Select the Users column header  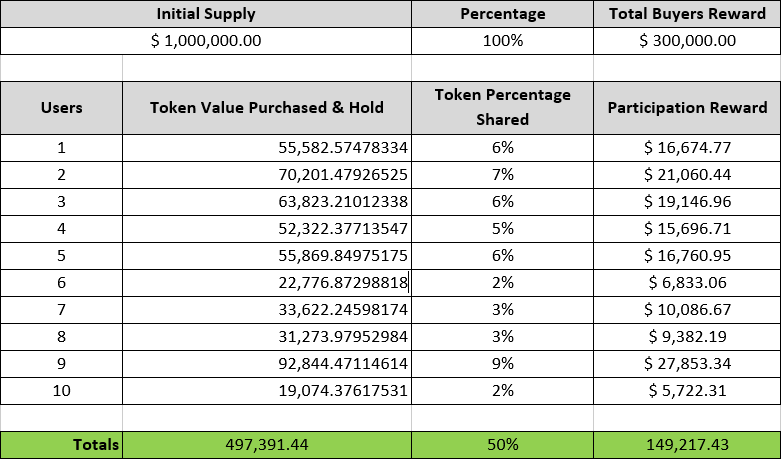[x=61, y=107]
